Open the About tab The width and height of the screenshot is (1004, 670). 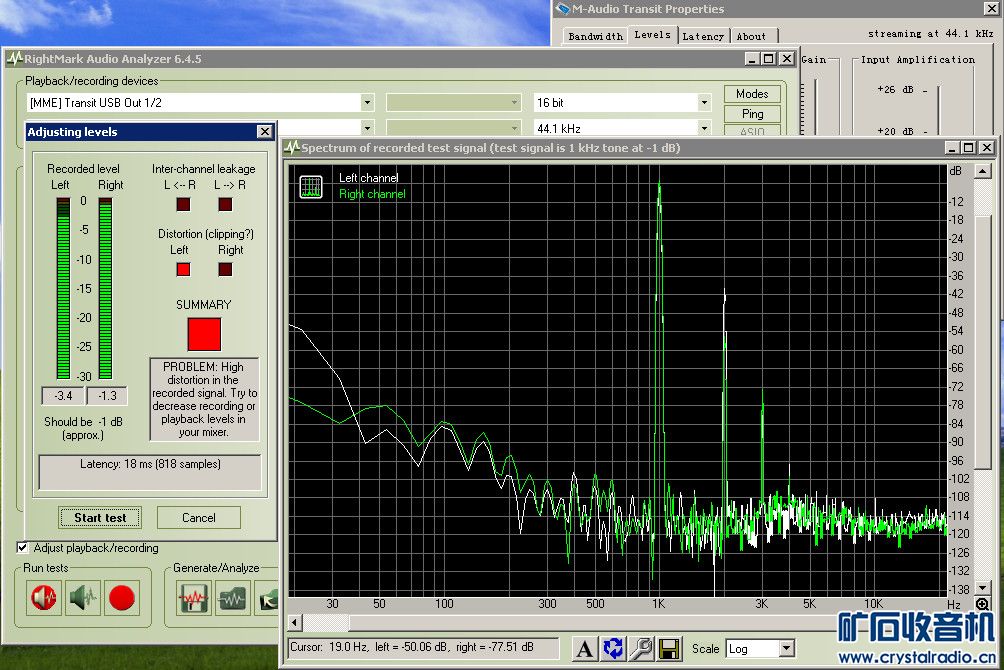(751, 36)
